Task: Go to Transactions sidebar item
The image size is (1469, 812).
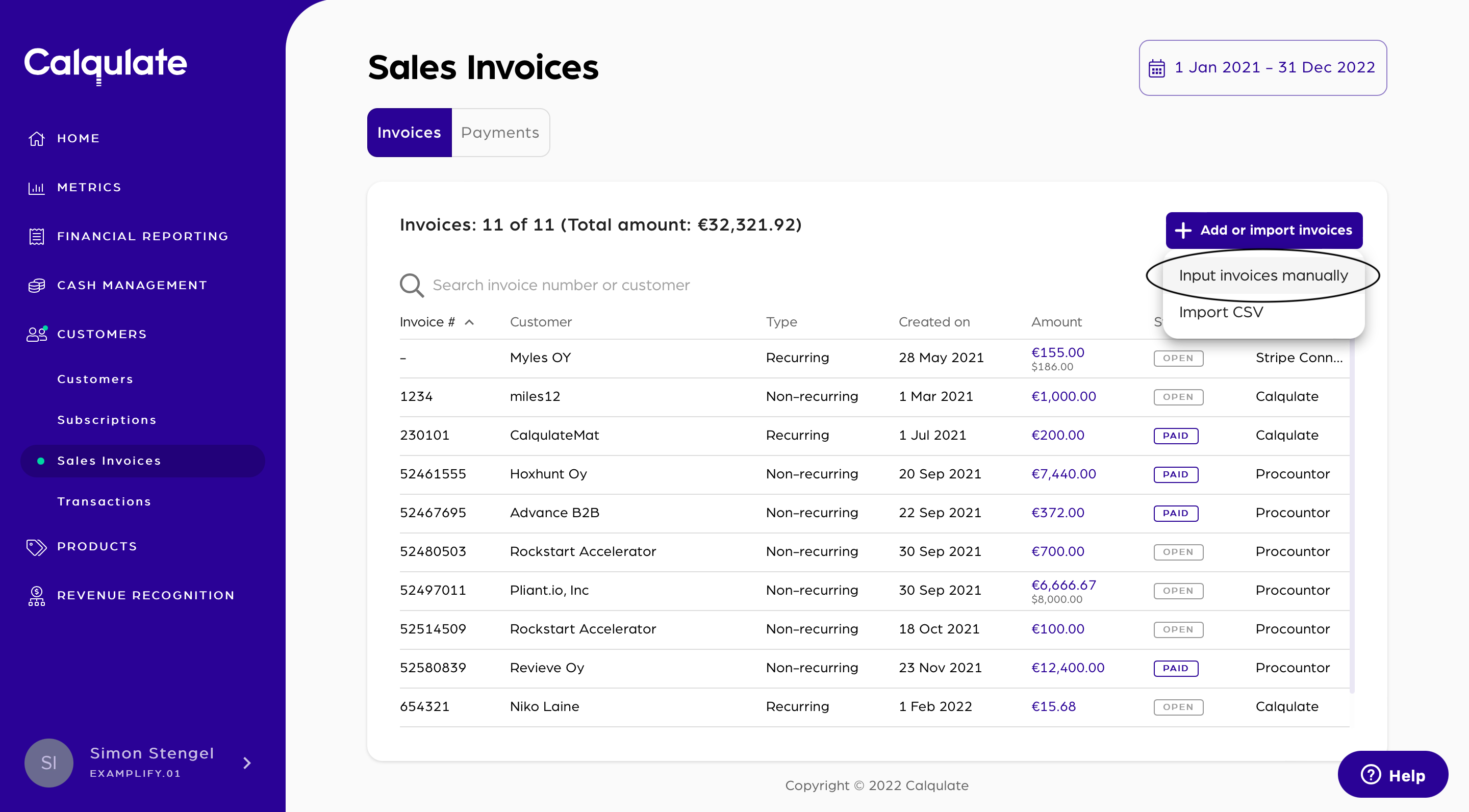Action: click(105, 502)
